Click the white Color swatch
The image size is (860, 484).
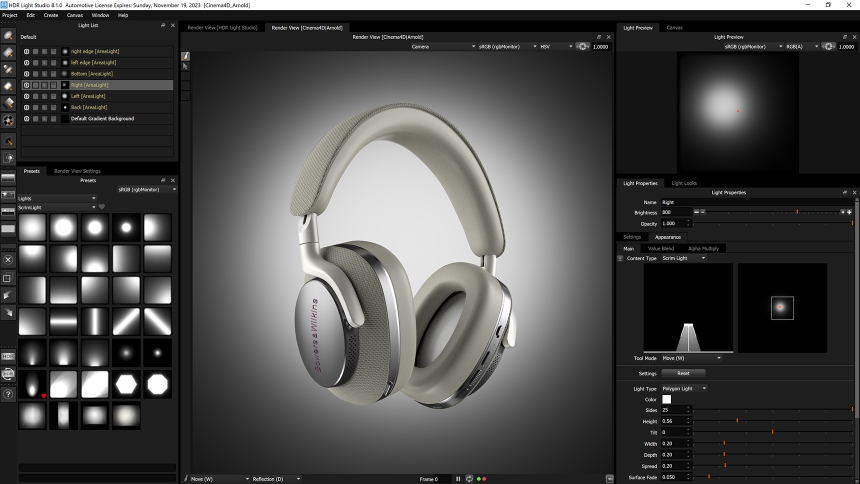[666, 399]
